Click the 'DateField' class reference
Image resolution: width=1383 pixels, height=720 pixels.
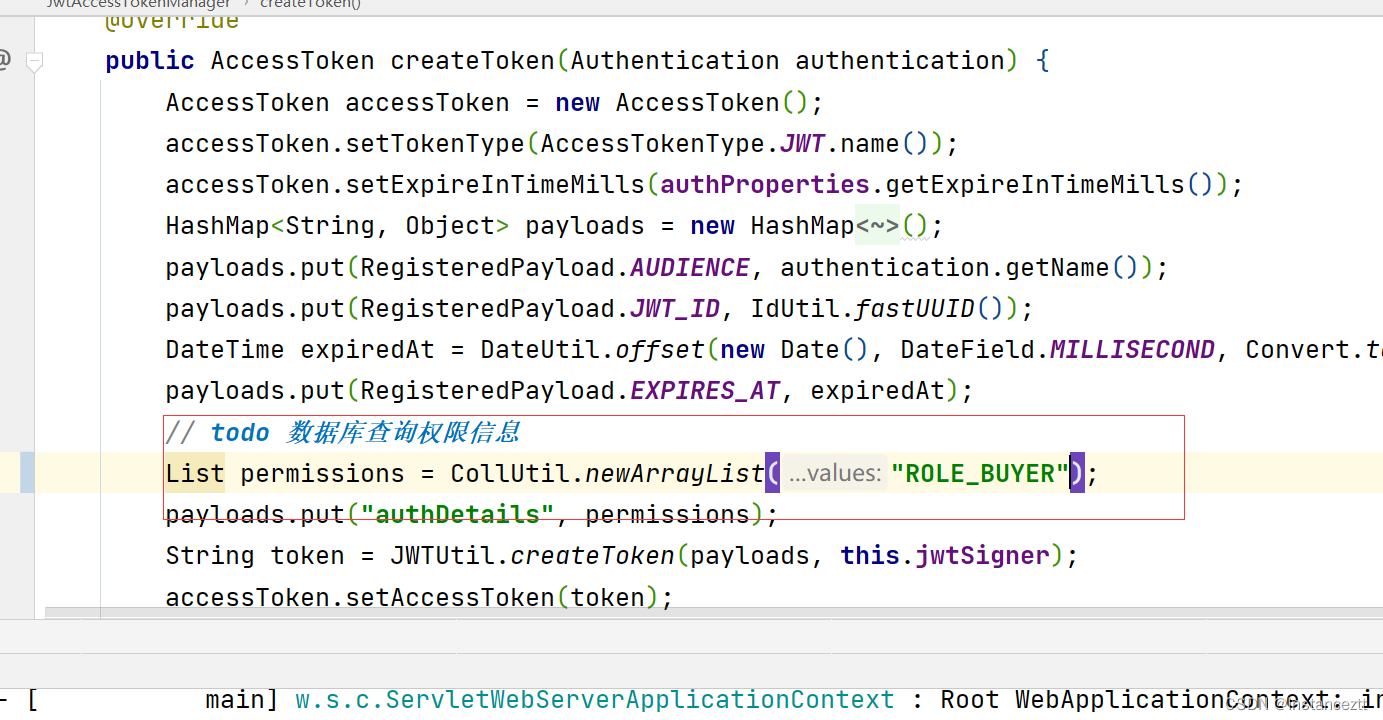point(968,350)
